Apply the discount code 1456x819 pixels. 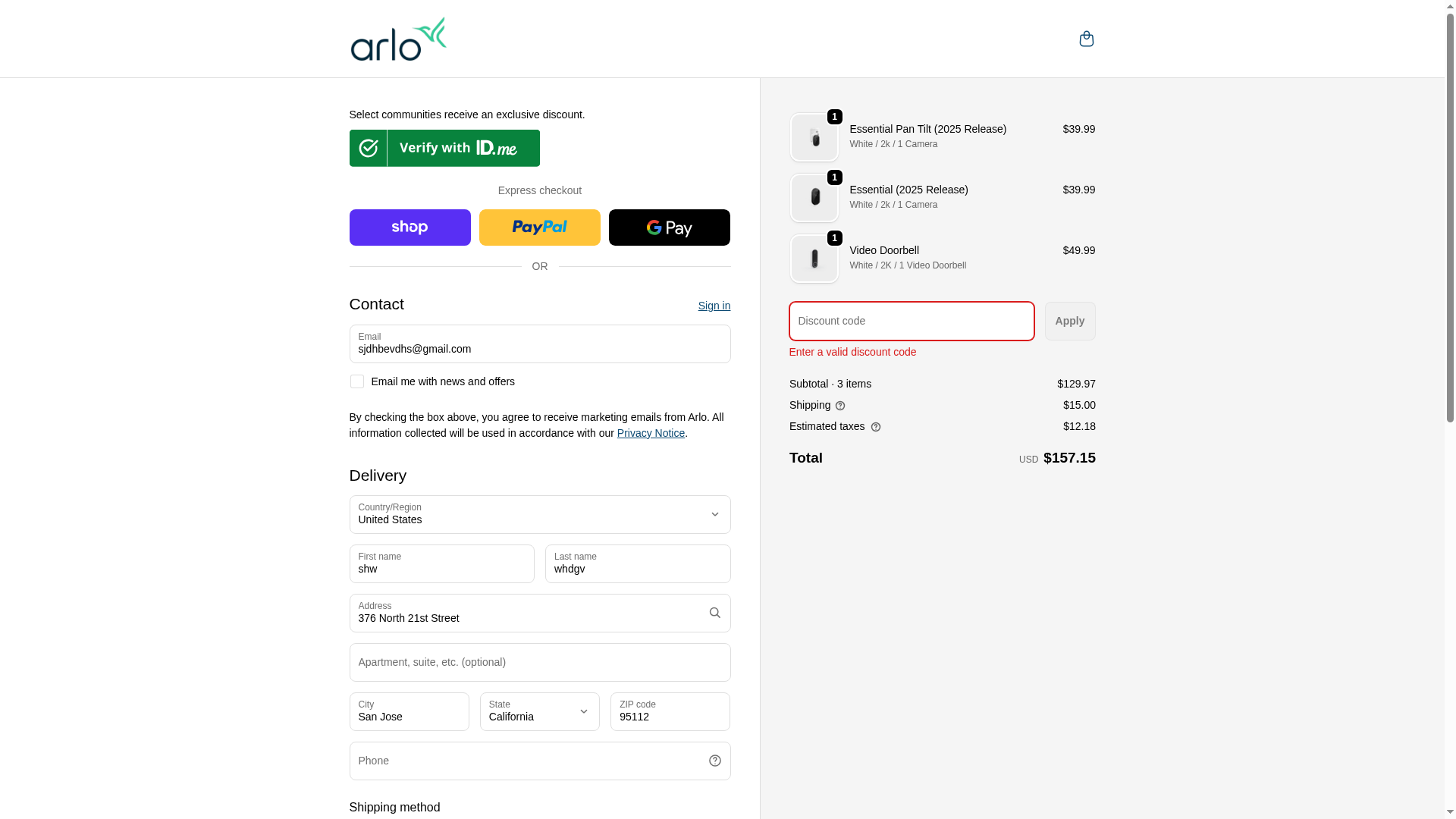(x=1069, y=321)
